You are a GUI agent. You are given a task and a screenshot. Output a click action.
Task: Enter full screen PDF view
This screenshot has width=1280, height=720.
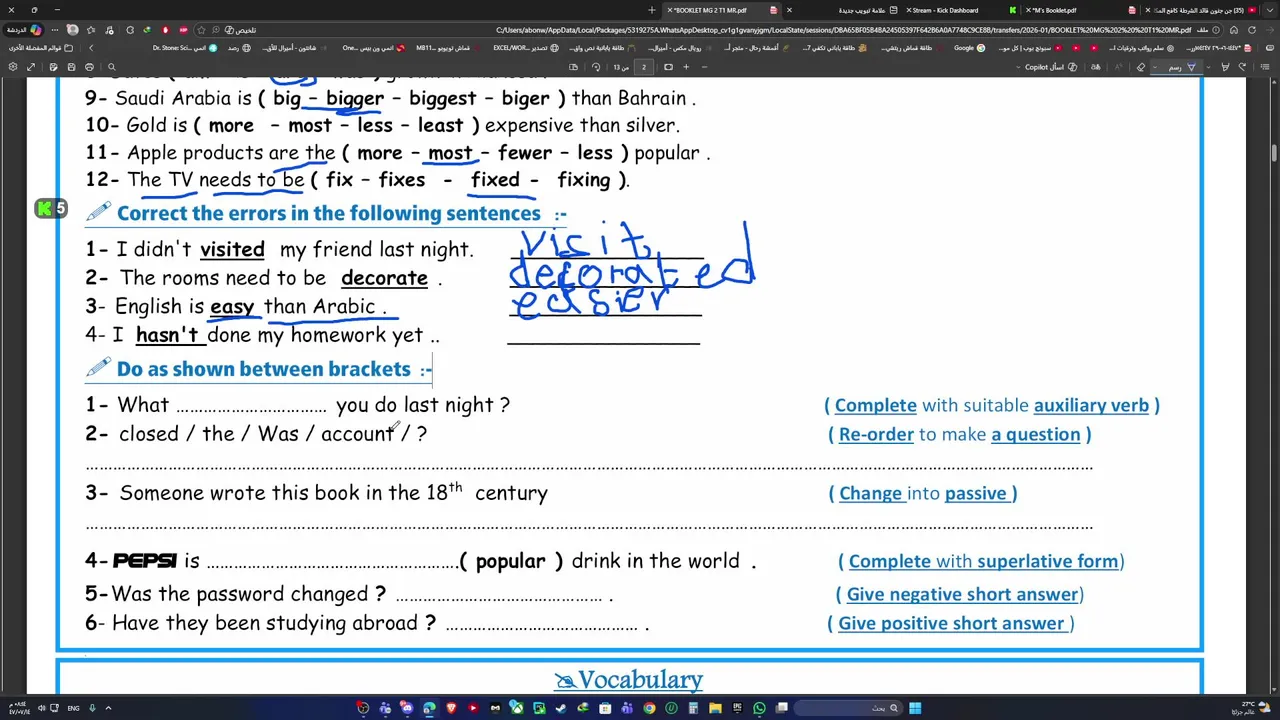coord(31,67)
